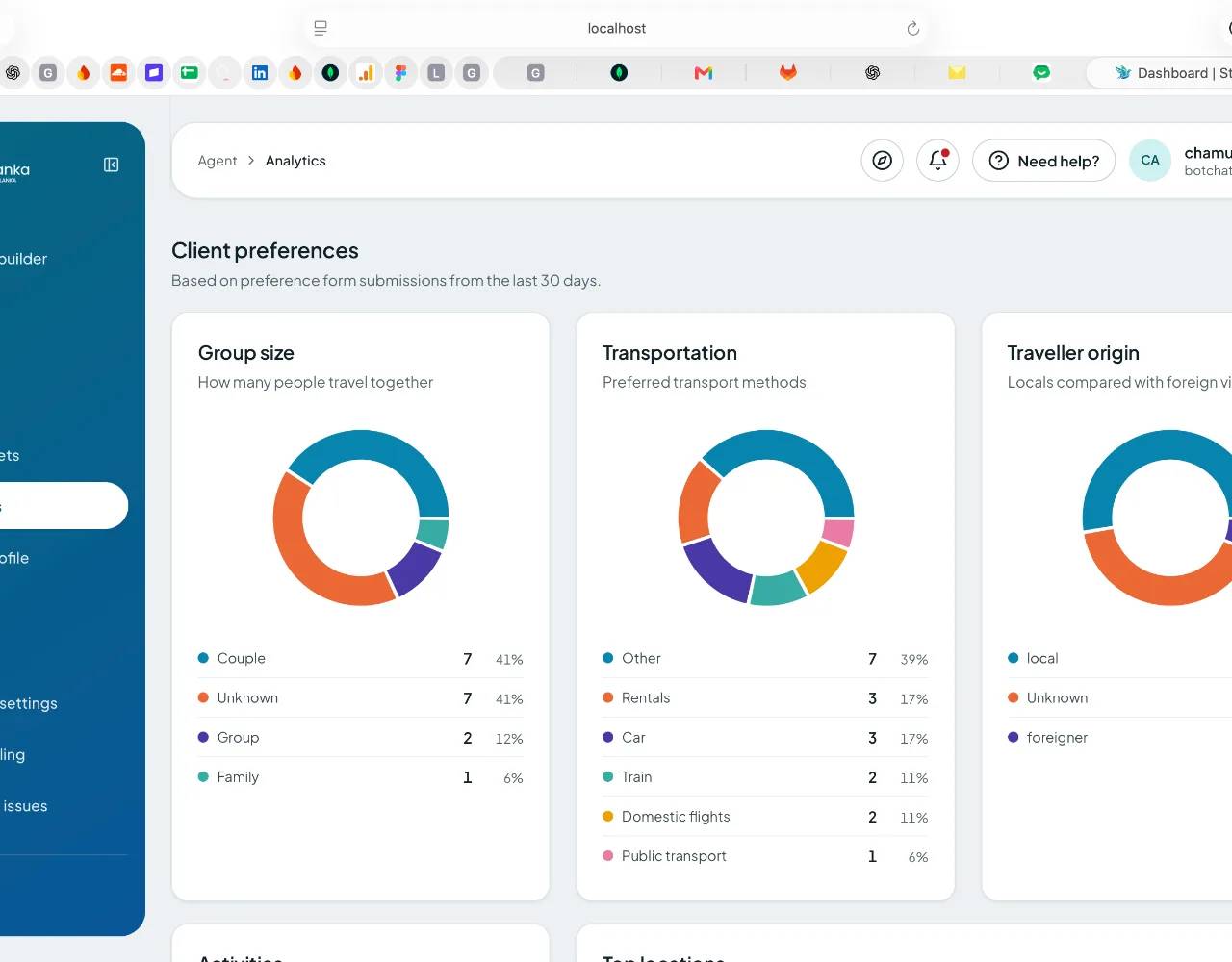Select the Group legend row in Group size
Image resolution: width=1232 pixels, height=962 pixels.
[360, 738]
